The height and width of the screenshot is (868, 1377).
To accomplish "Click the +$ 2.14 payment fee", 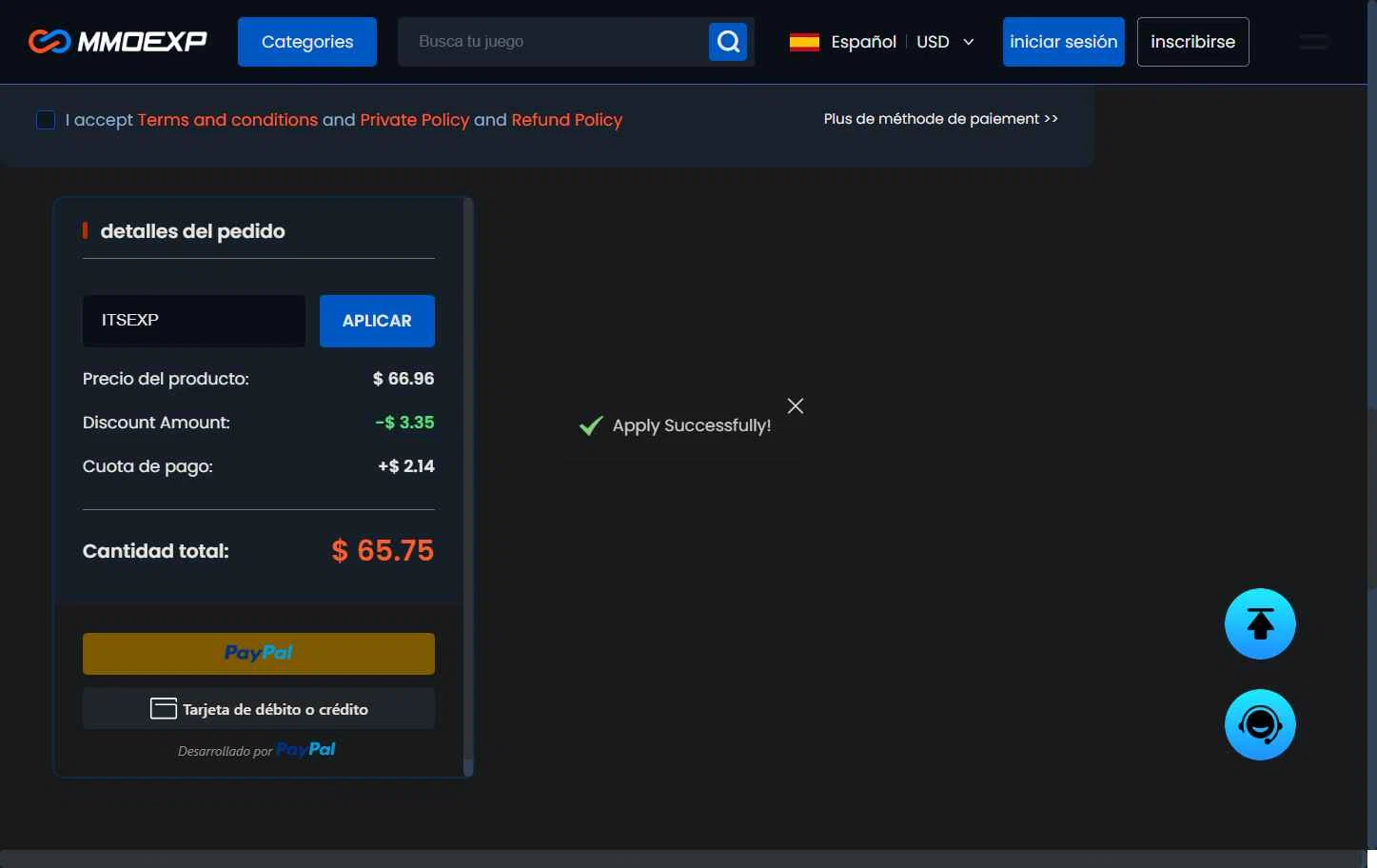I will (406, 466).
